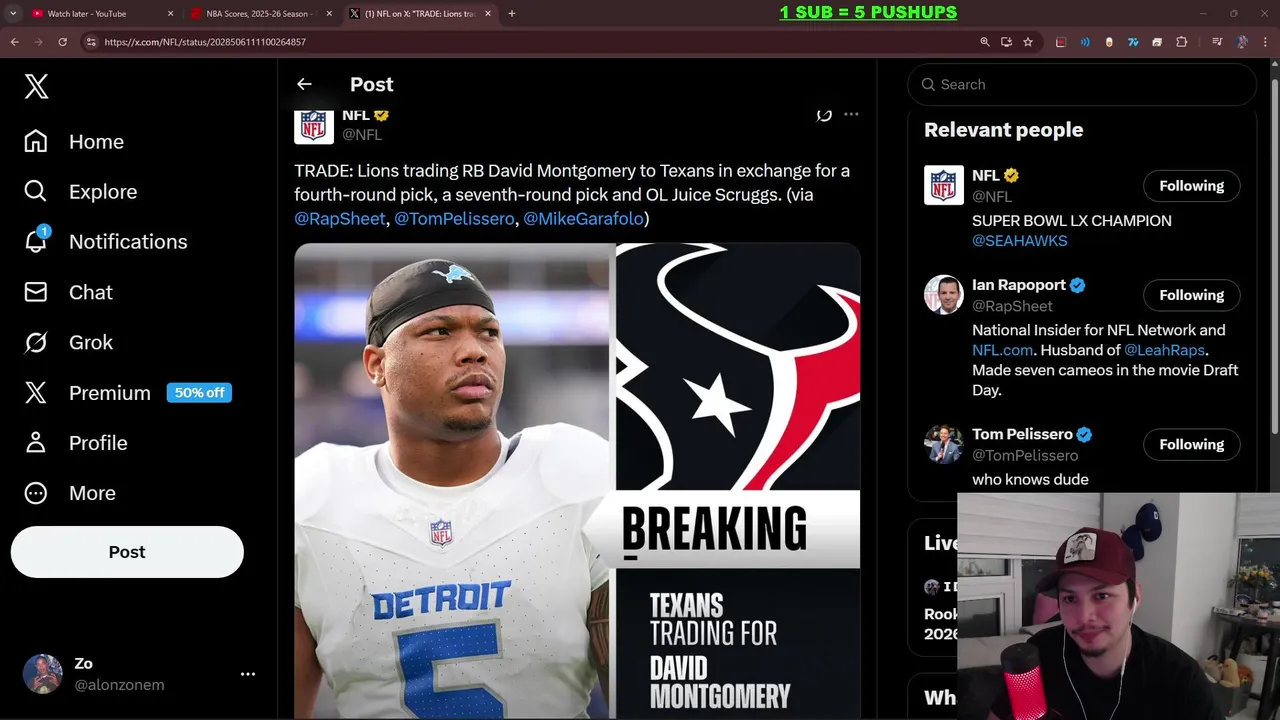The image size is (1280, 720).
Task: Open Profile in the sidebar
Action: (x=76, y=443)
